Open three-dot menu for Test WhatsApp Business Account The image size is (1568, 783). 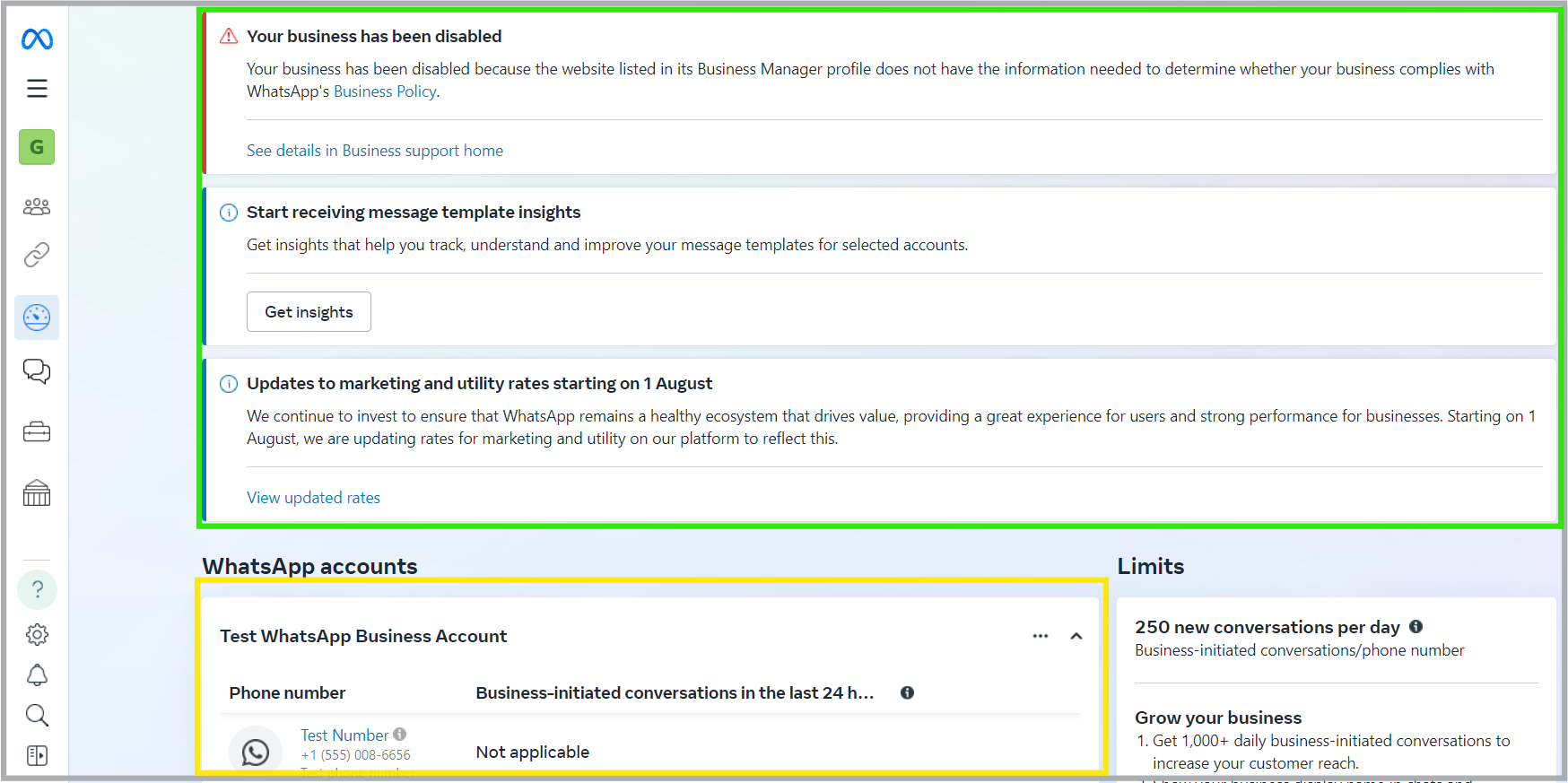click(x=1041, y=636)
